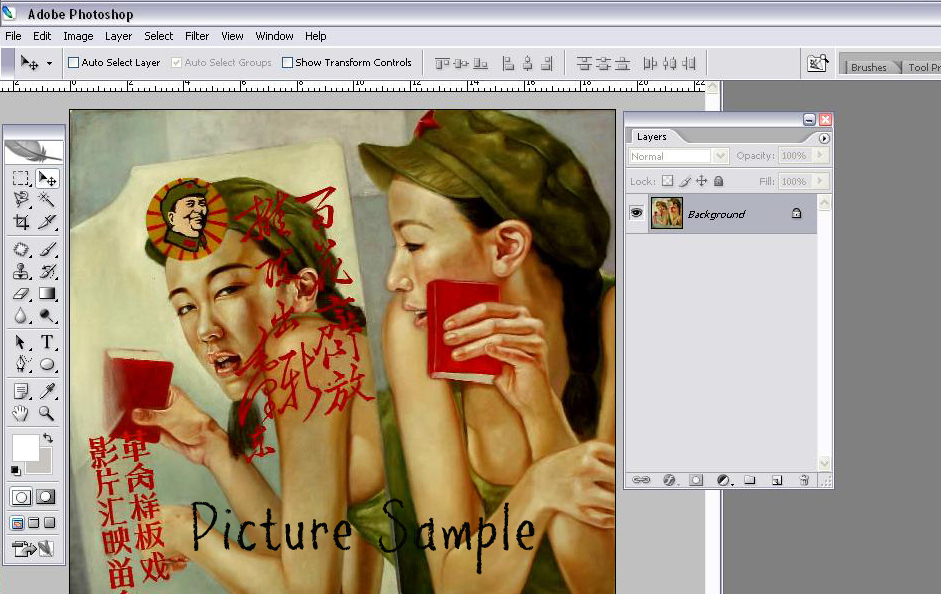Select the Eraser tool

click(x=21, y=293)
